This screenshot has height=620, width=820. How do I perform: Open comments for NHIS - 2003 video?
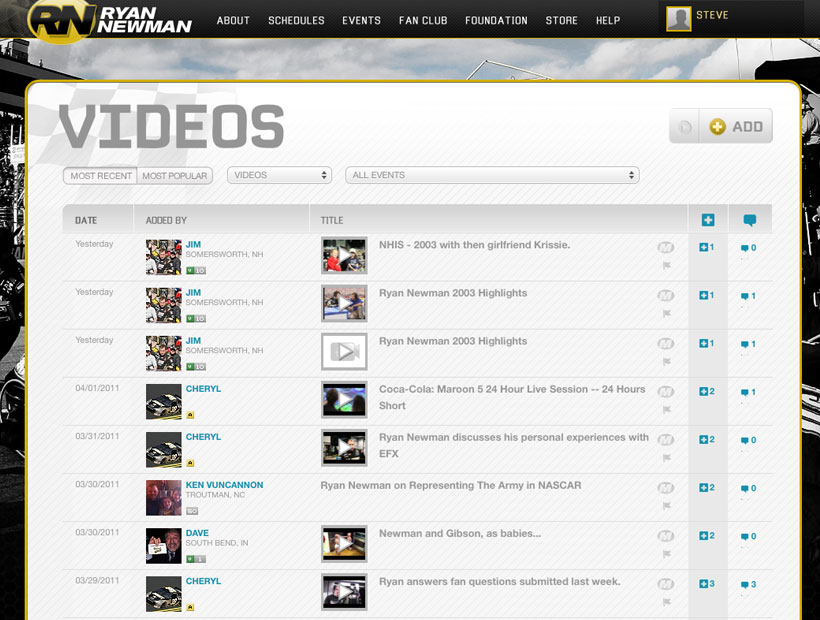pyautogui.click(x=748, y=248)
